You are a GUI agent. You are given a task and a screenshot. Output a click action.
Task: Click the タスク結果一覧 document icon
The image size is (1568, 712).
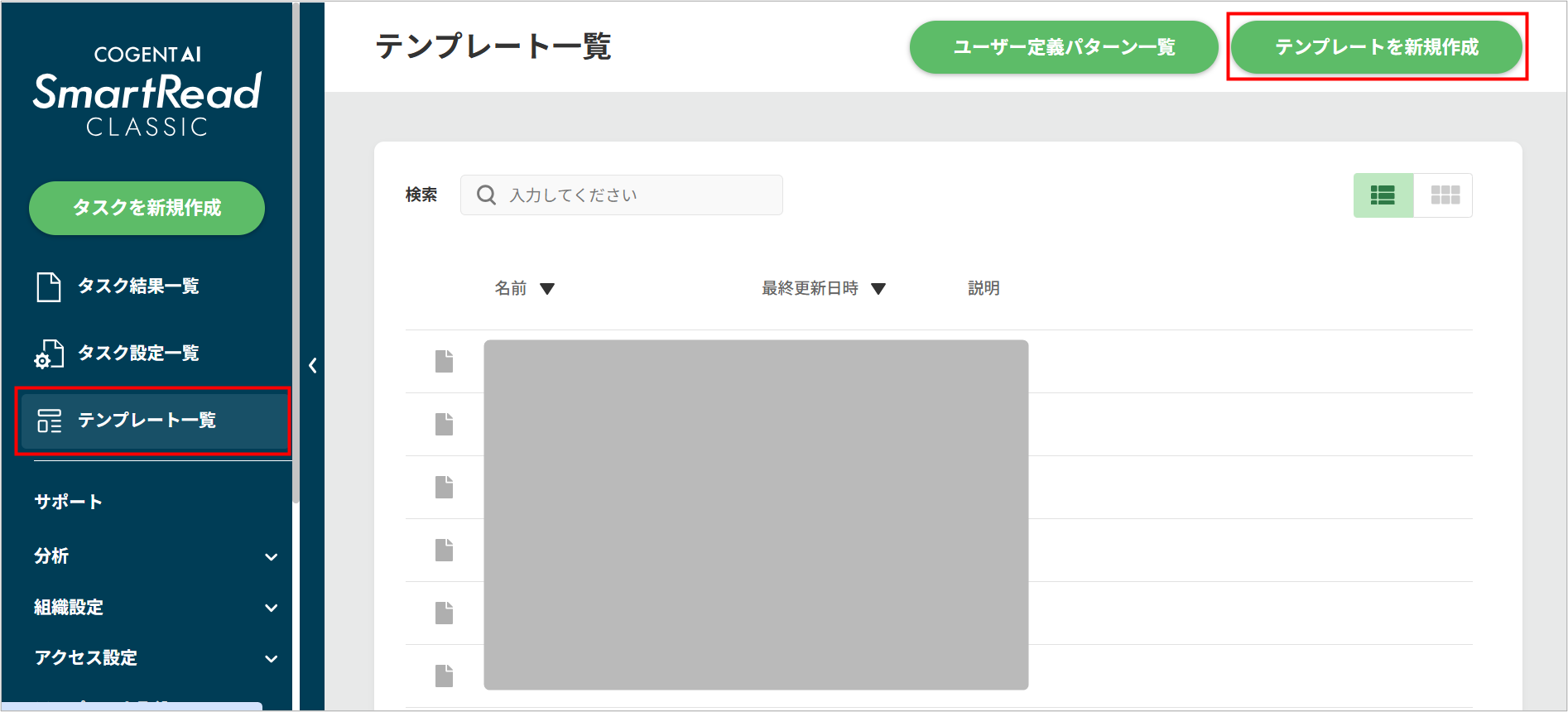coord(49,286)
